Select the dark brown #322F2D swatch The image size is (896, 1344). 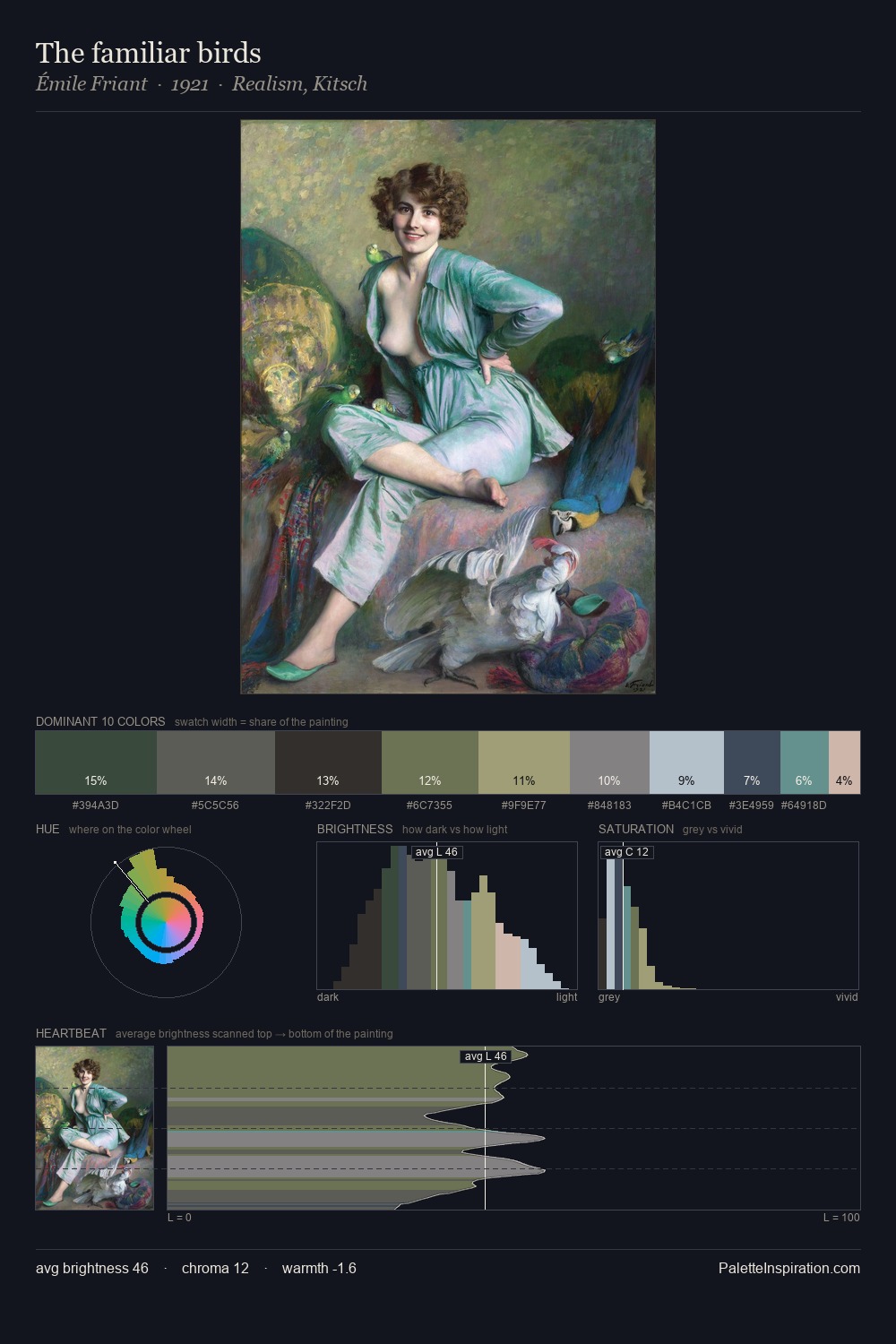(x=328, y=762)
